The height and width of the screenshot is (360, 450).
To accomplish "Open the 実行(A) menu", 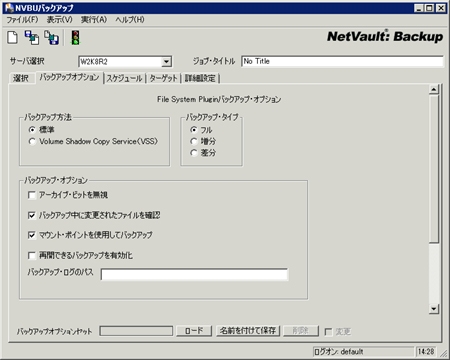I will tap(94, 20).
